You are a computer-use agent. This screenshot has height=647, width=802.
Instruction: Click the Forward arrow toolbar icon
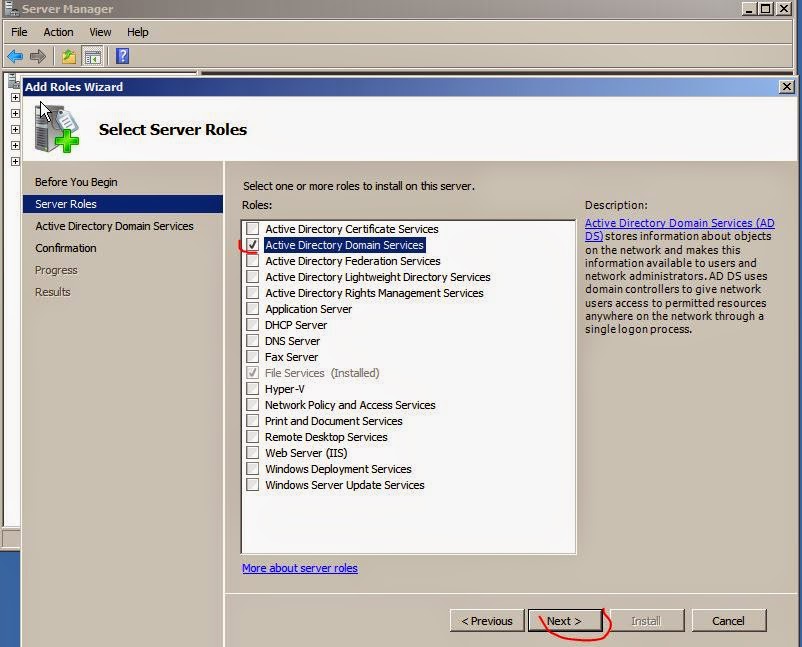tap(37, 56)
